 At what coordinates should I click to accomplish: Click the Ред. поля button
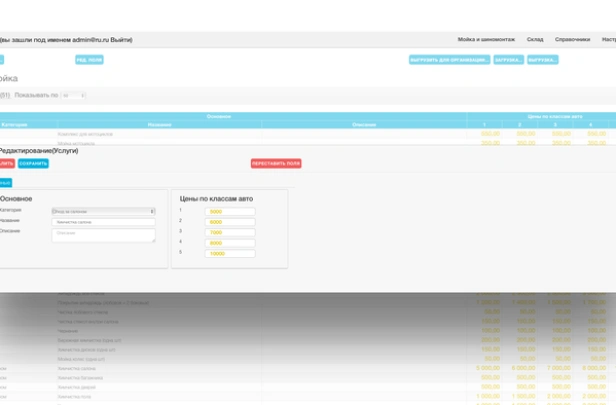point(89,60)
